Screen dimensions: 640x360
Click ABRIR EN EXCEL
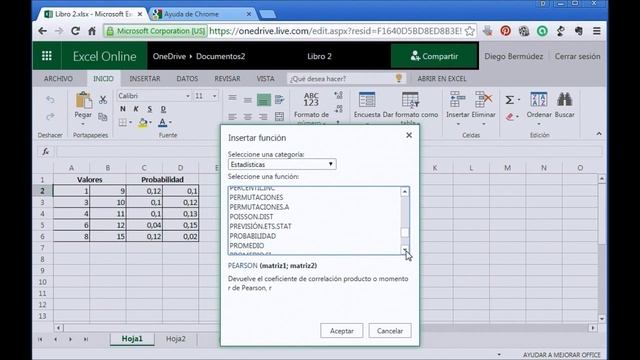click(442, 79)
